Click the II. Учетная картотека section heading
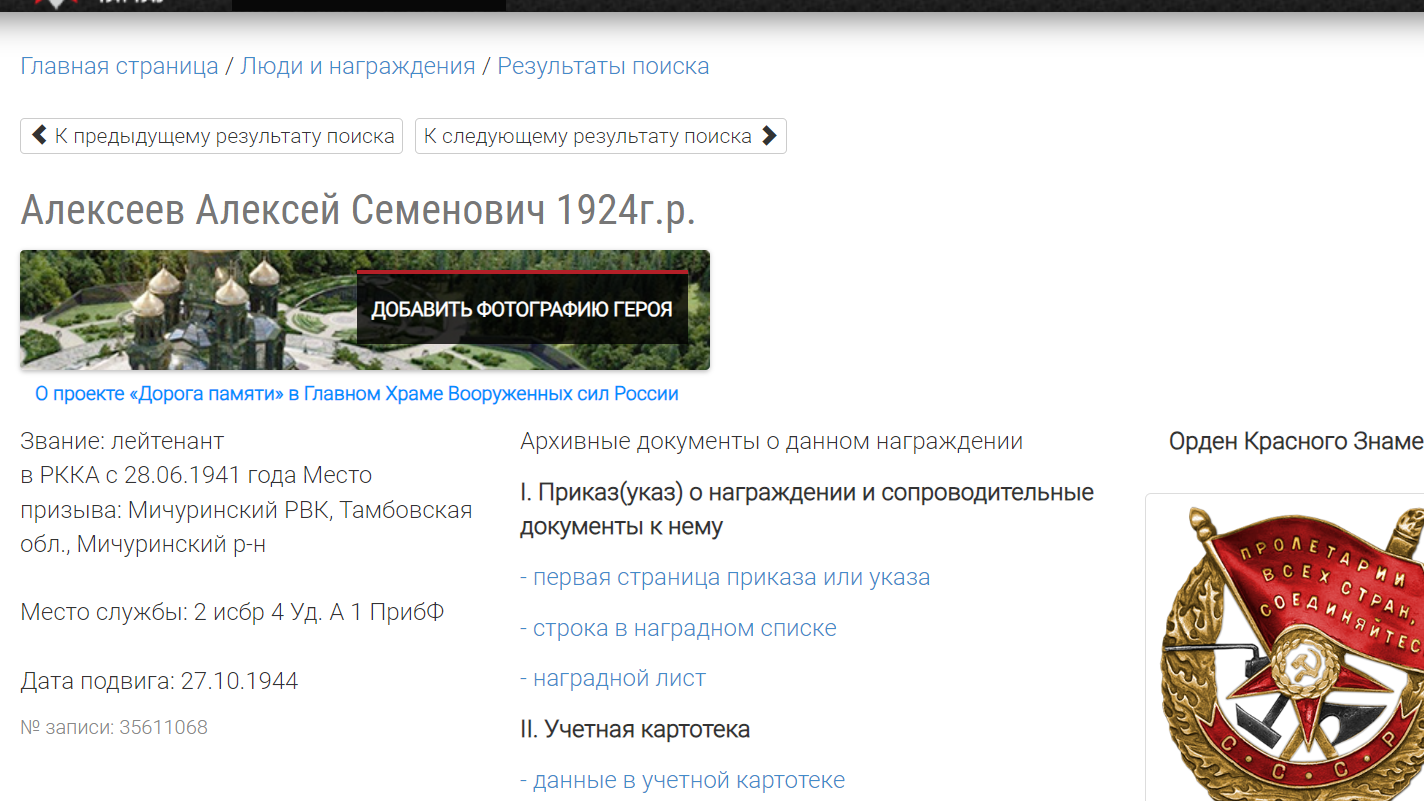The height and width of the screenshot is (801, 1424). (635, 730)
